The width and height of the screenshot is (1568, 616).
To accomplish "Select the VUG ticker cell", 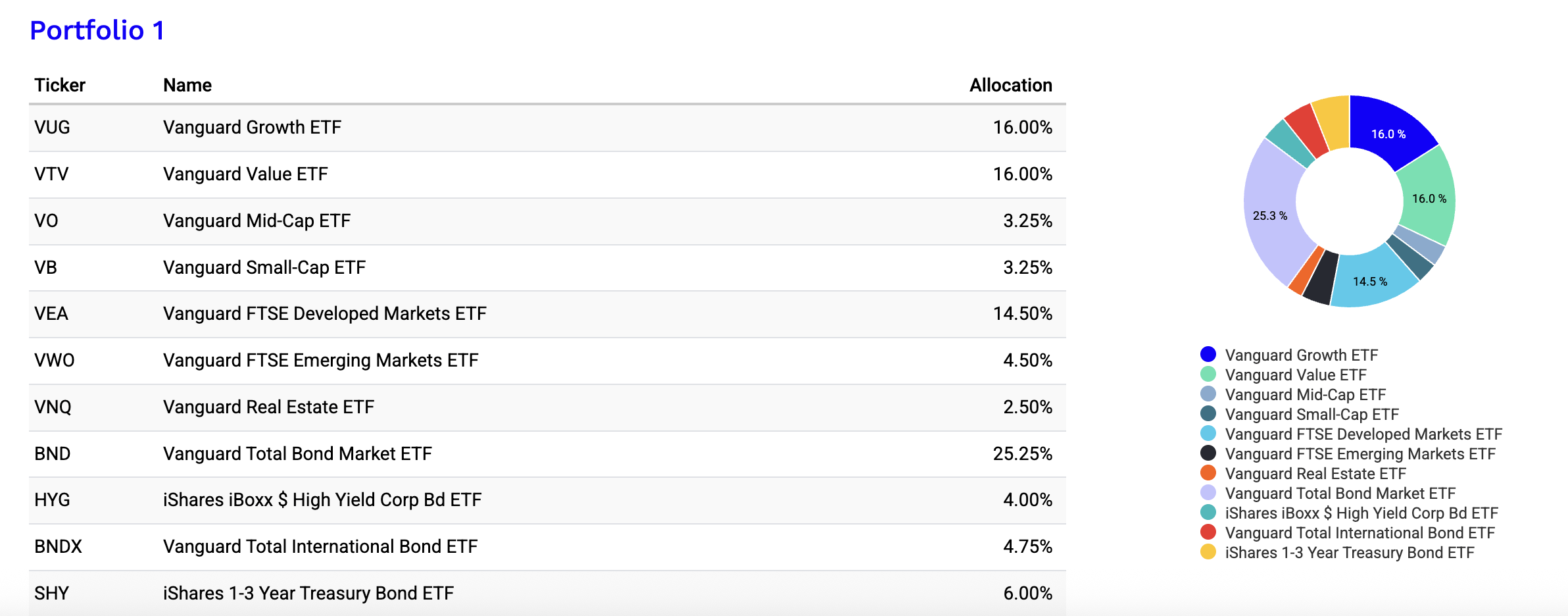I will coord(52,127).
